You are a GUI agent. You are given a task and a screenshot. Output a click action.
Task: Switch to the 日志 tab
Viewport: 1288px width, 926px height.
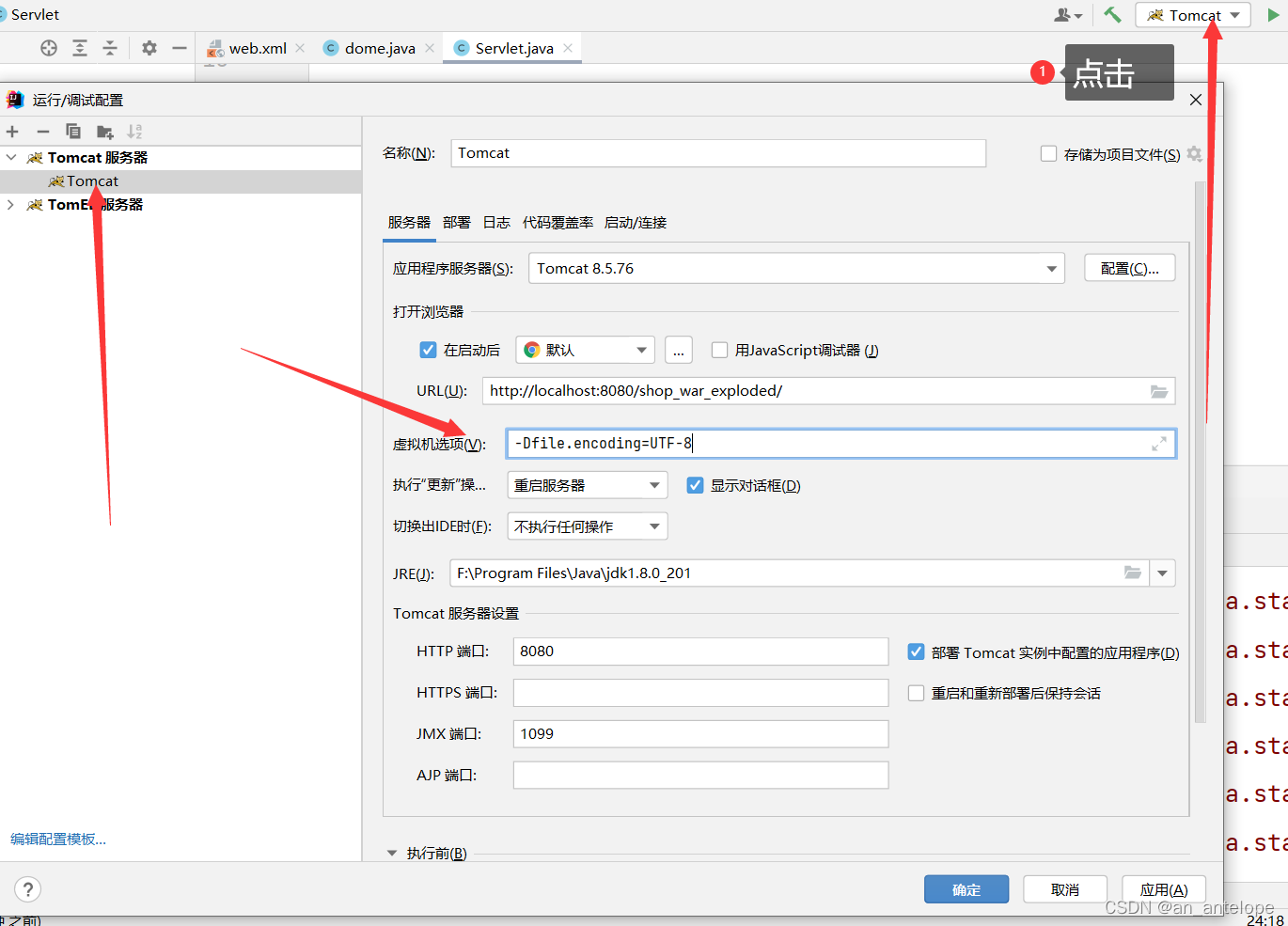(x=496, y=223)
